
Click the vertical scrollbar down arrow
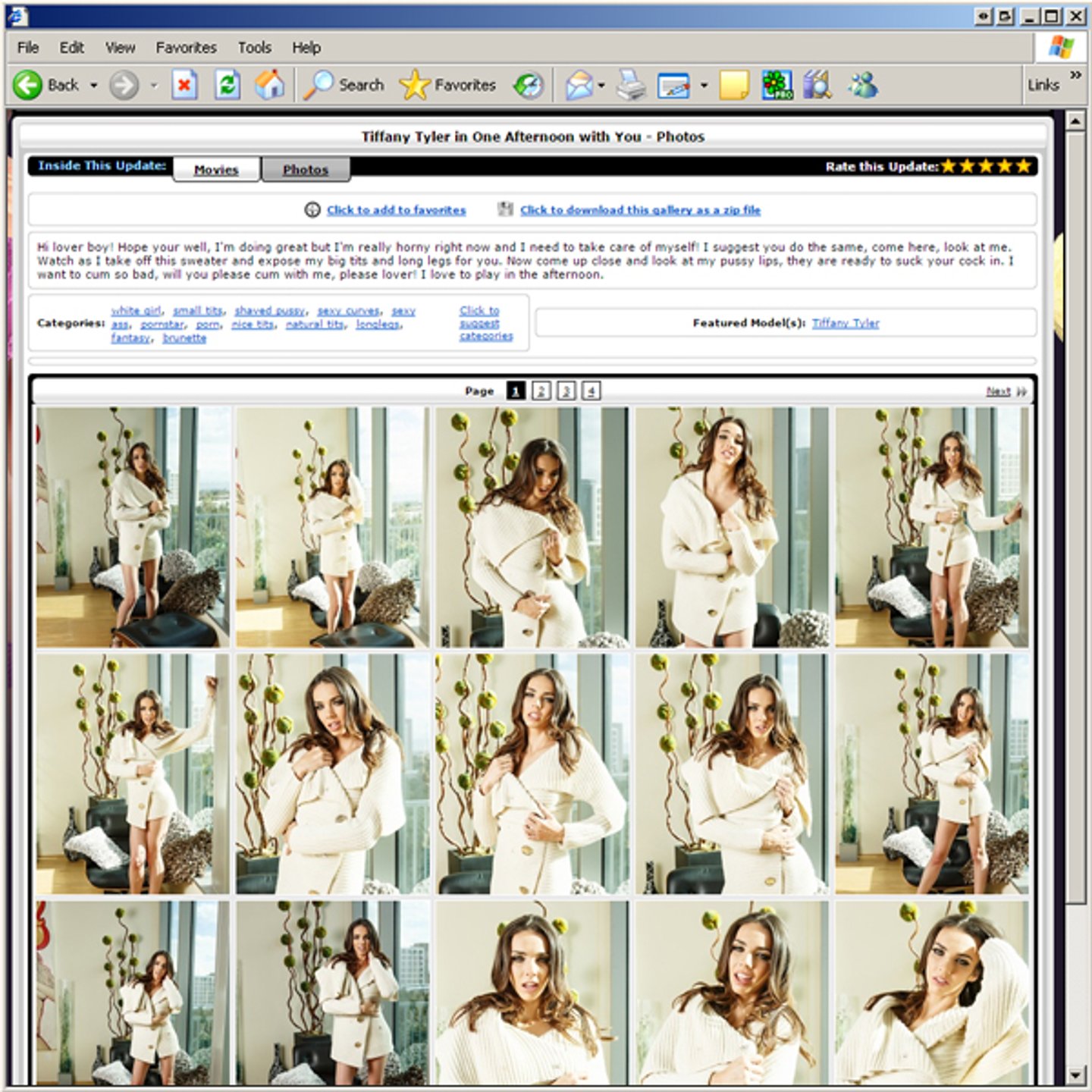coord(1075,1075)
